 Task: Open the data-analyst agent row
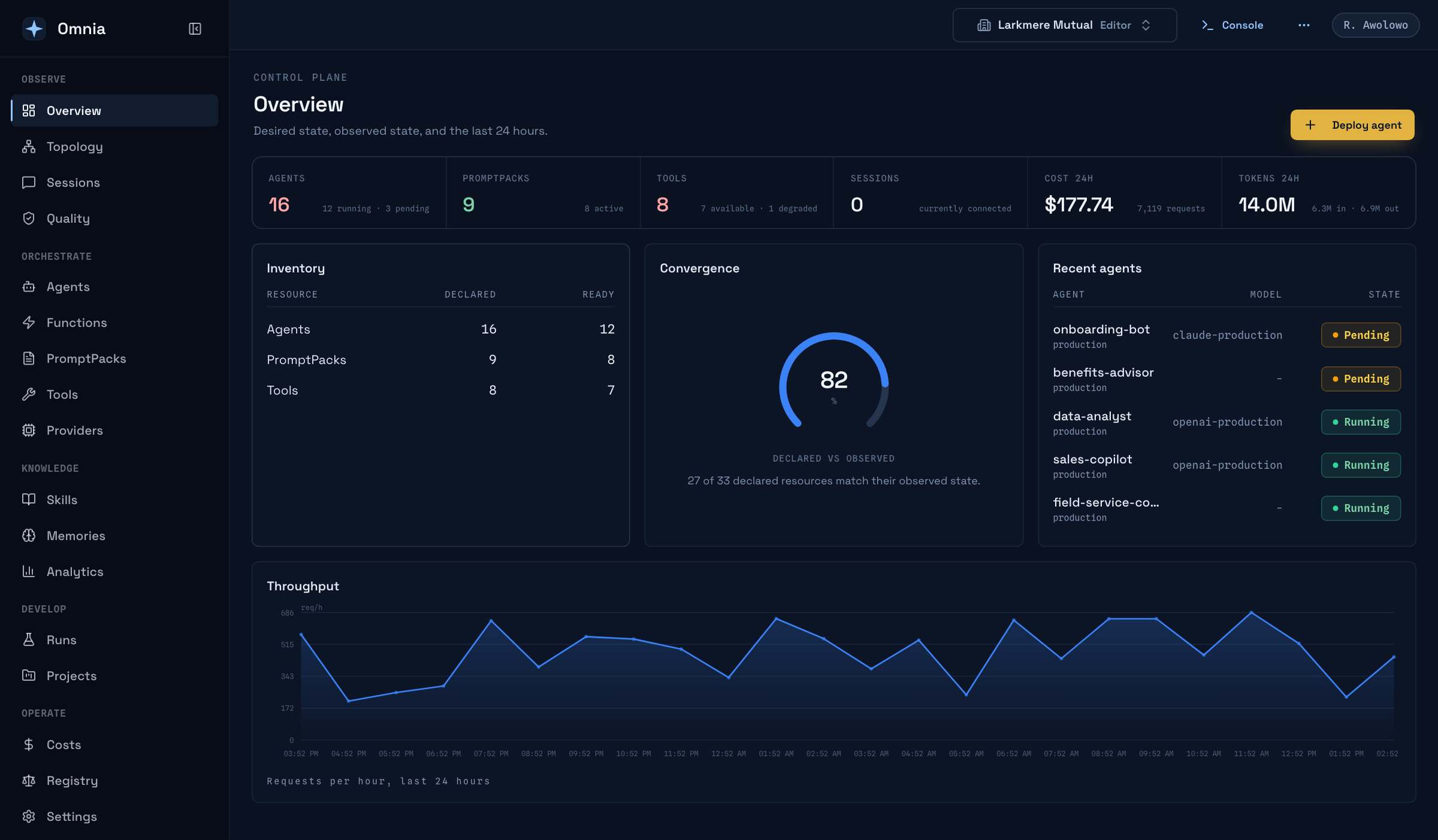coord(1226,422)
